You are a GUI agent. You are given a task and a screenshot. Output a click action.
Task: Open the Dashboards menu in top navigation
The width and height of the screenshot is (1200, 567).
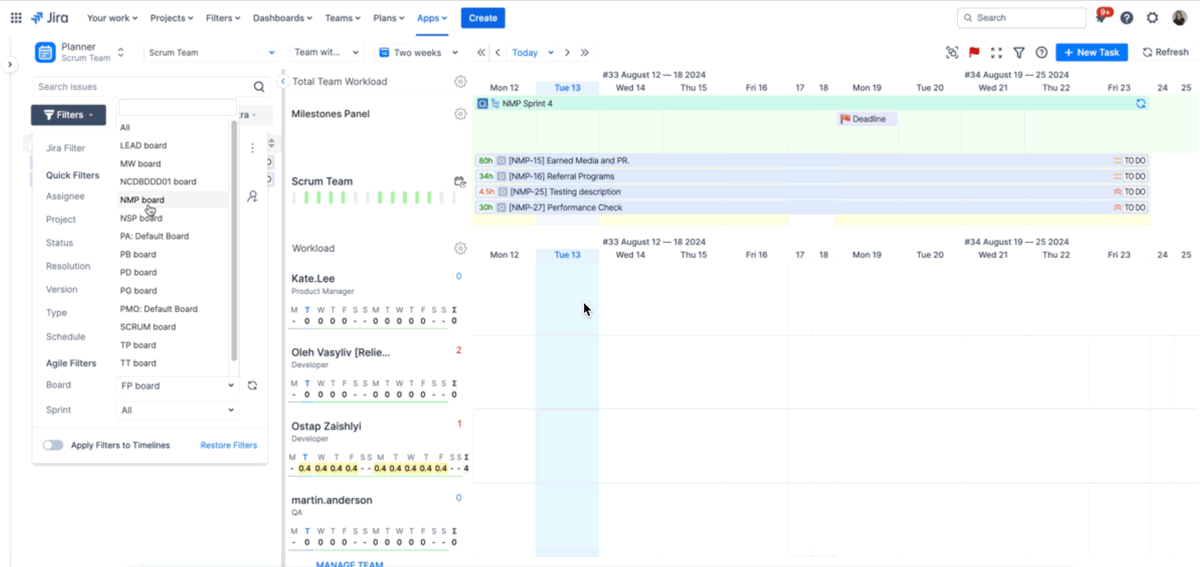[282, 18]
